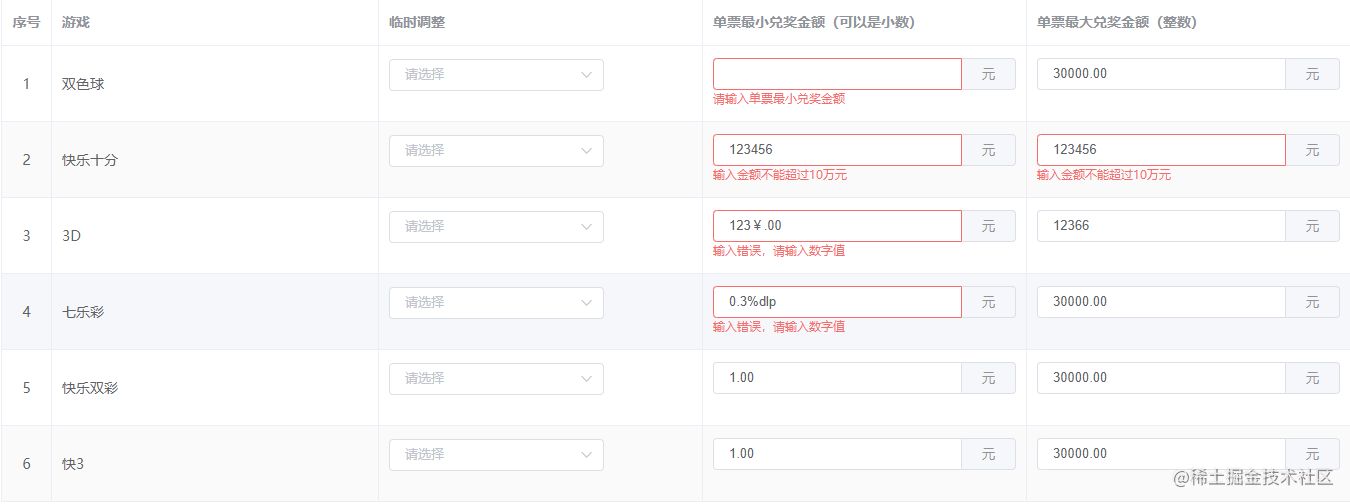
Task: Open the 请选择 dropdown for 3D row
Action: [496, 227]
